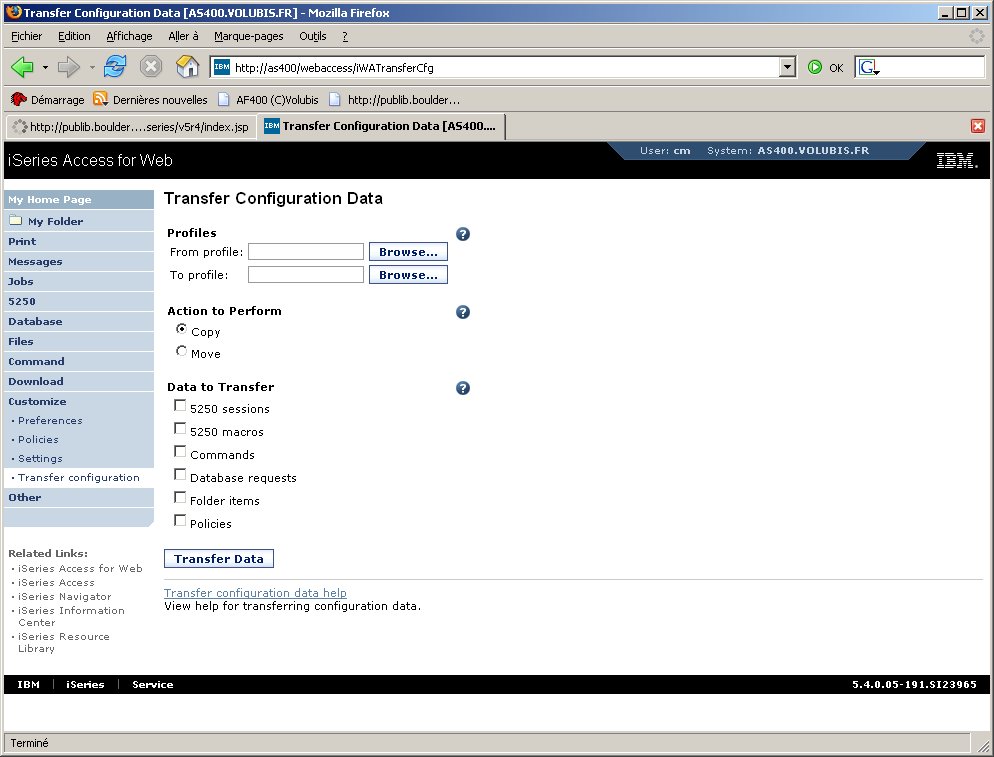The height and width of the screenshot is (757, 994).
Task: Open the browser Home page icon
Action: pos(187,67)
